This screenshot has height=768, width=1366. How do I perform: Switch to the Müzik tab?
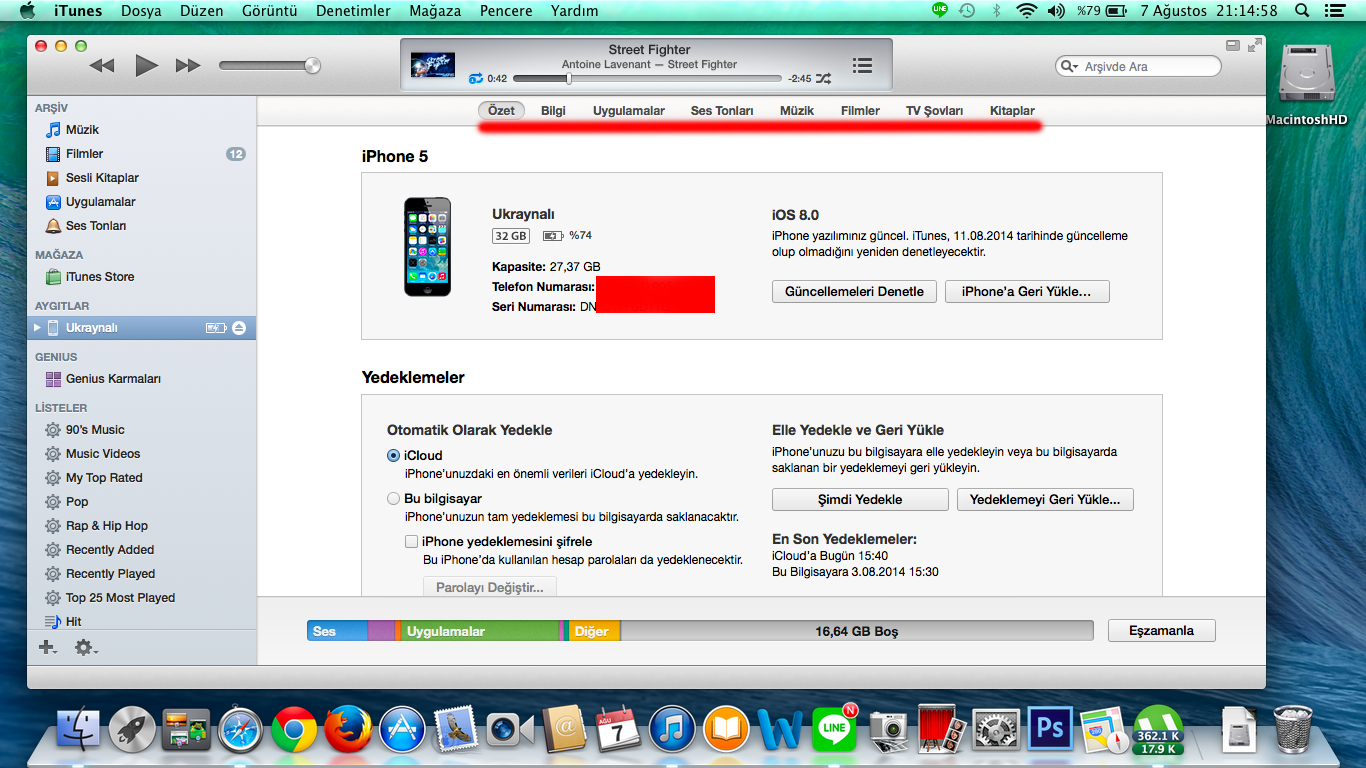[797, 111]
